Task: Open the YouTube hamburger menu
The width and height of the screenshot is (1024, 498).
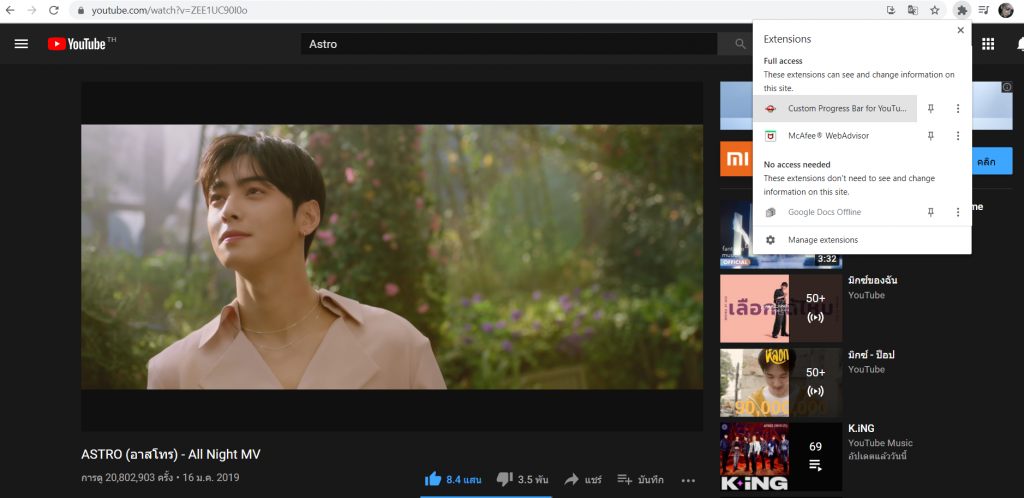Action: click(22, 44)
